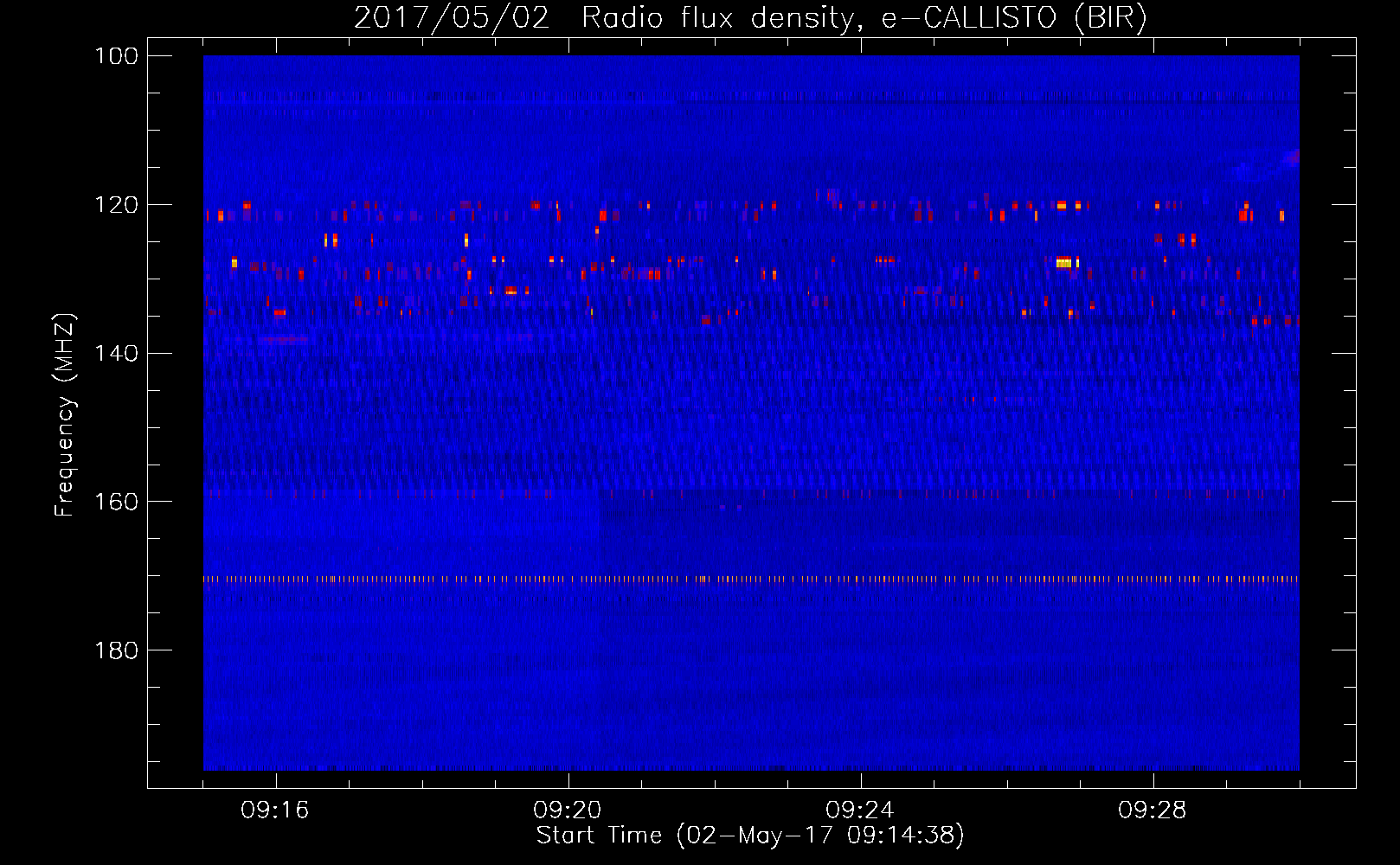Viewport: 1400px width, 865px height.
Task: Click the 09:28 time tick label
Action: pyautogui.click(x=1153, y=811)
